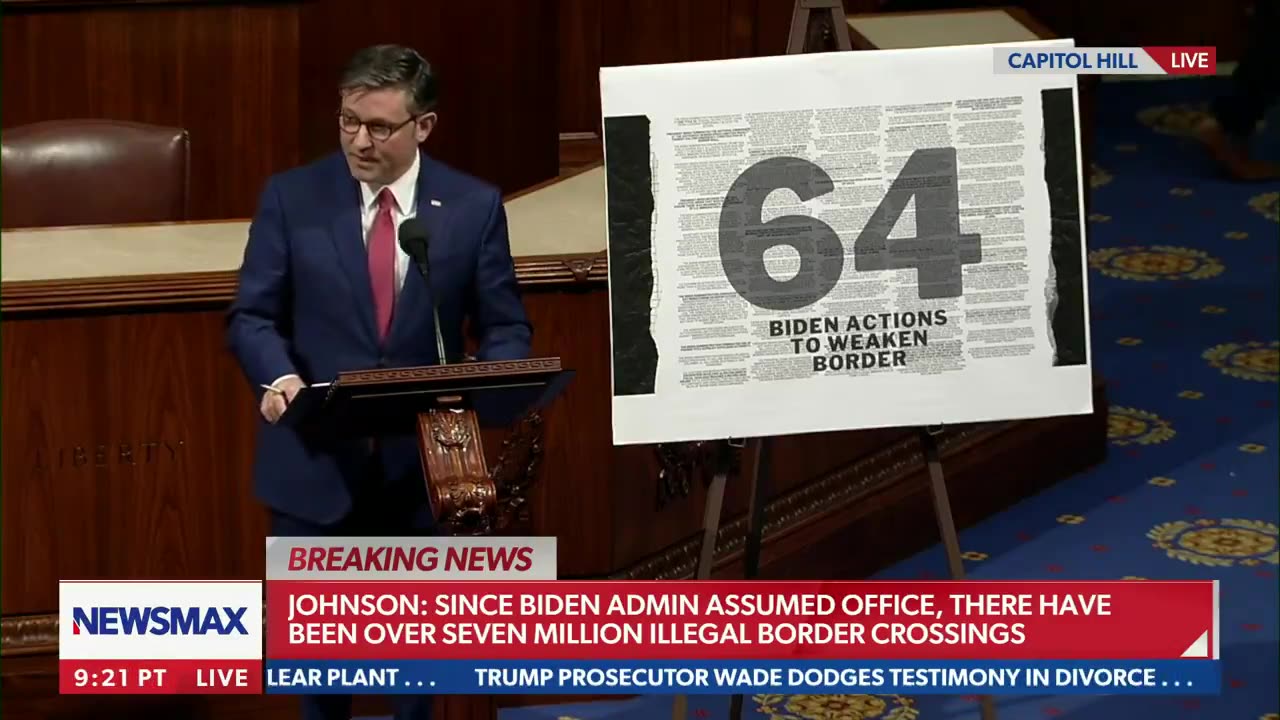Image resolution: width=1280 pixels, height=720 pixels.
Task: Click the white corner triangle on headline banner
Action: (x=1195, y=644)
